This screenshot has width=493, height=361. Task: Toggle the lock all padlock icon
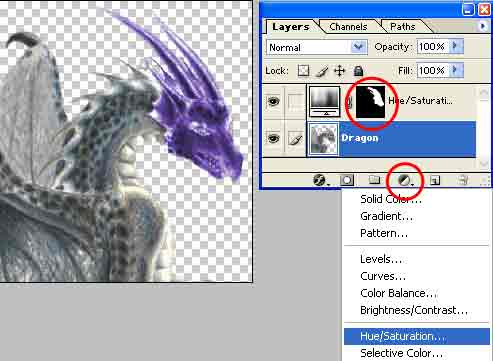click(358, 70)
